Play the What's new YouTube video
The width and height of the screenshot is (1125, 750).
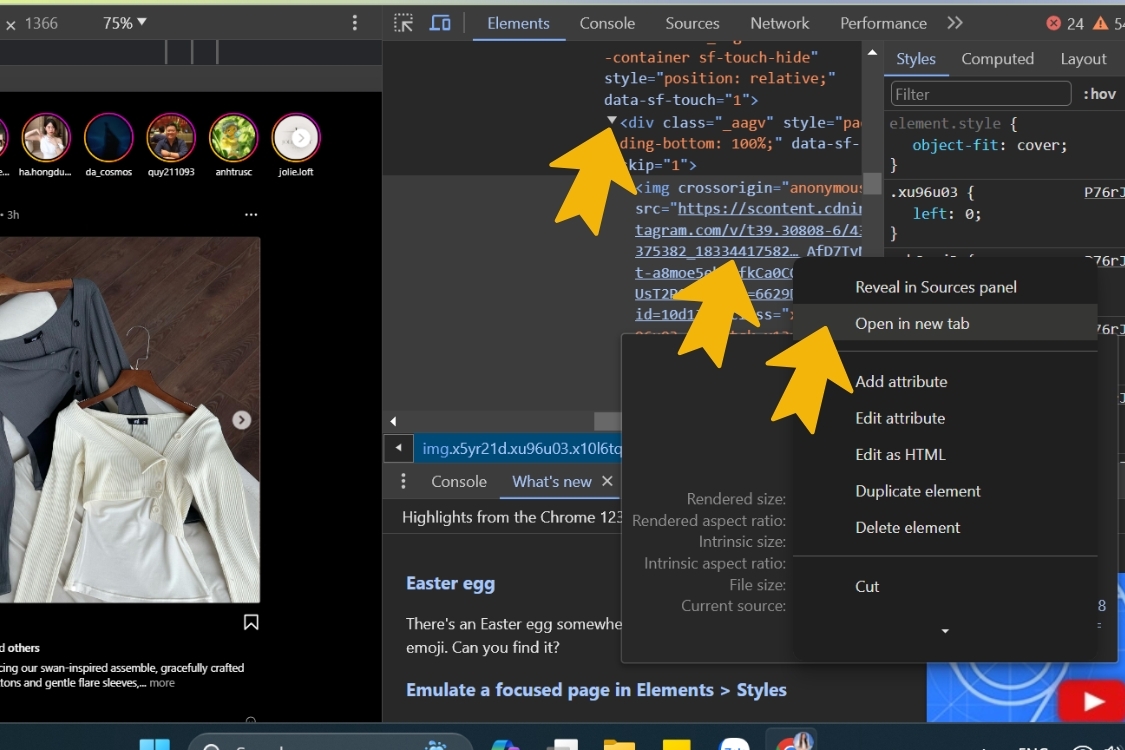1092,700
